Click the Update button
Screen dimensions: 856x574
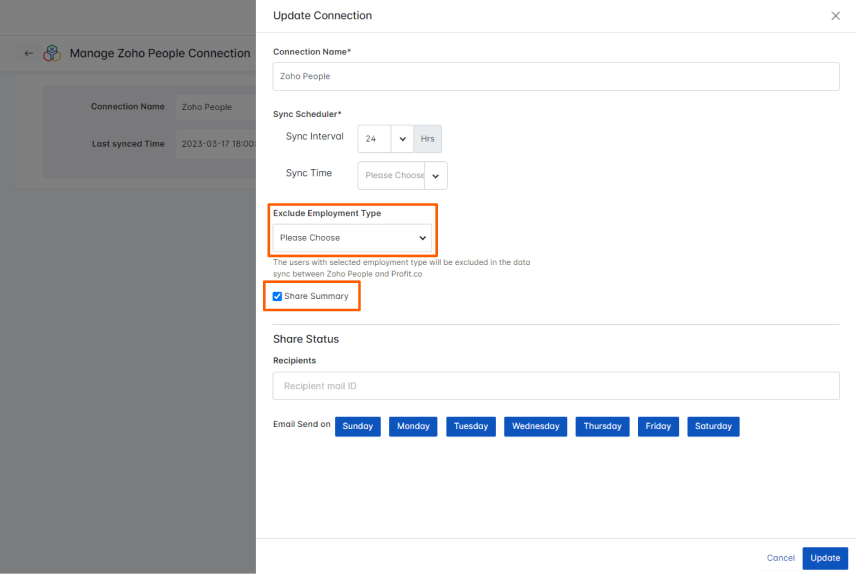click(825, 558)
